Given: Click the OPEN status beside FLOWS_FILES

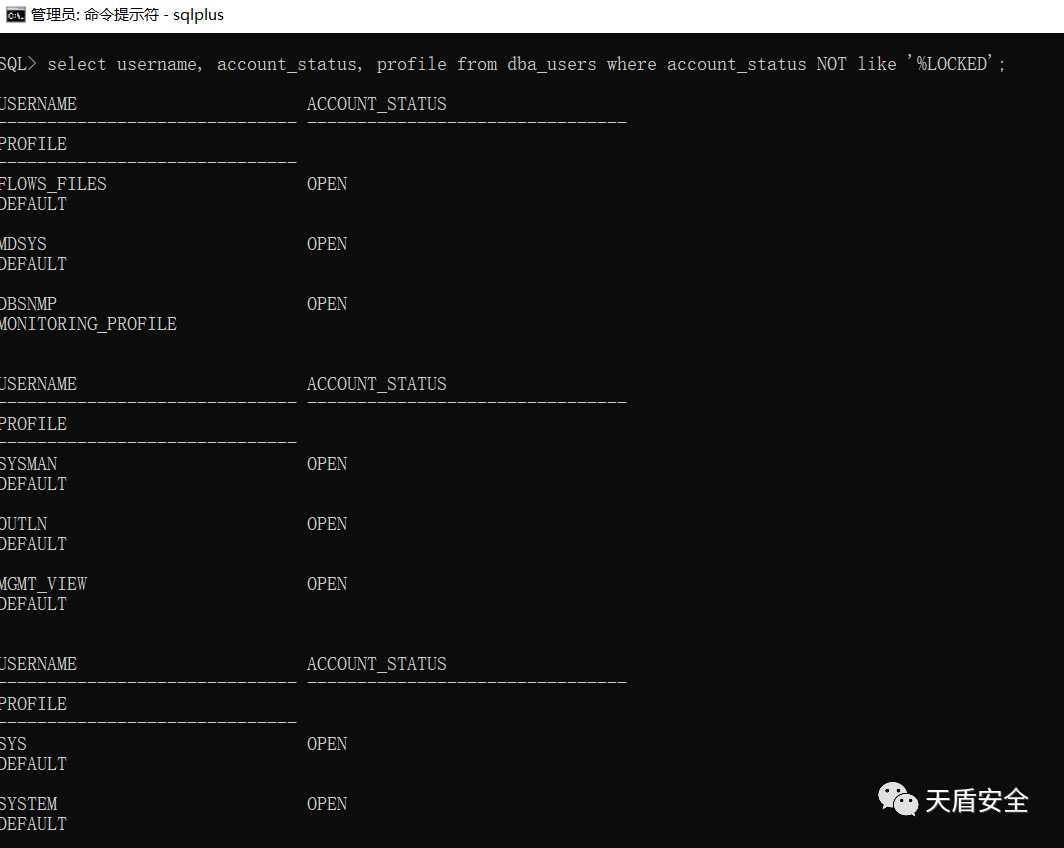Looking at the screenshot, I should [327, 184].
